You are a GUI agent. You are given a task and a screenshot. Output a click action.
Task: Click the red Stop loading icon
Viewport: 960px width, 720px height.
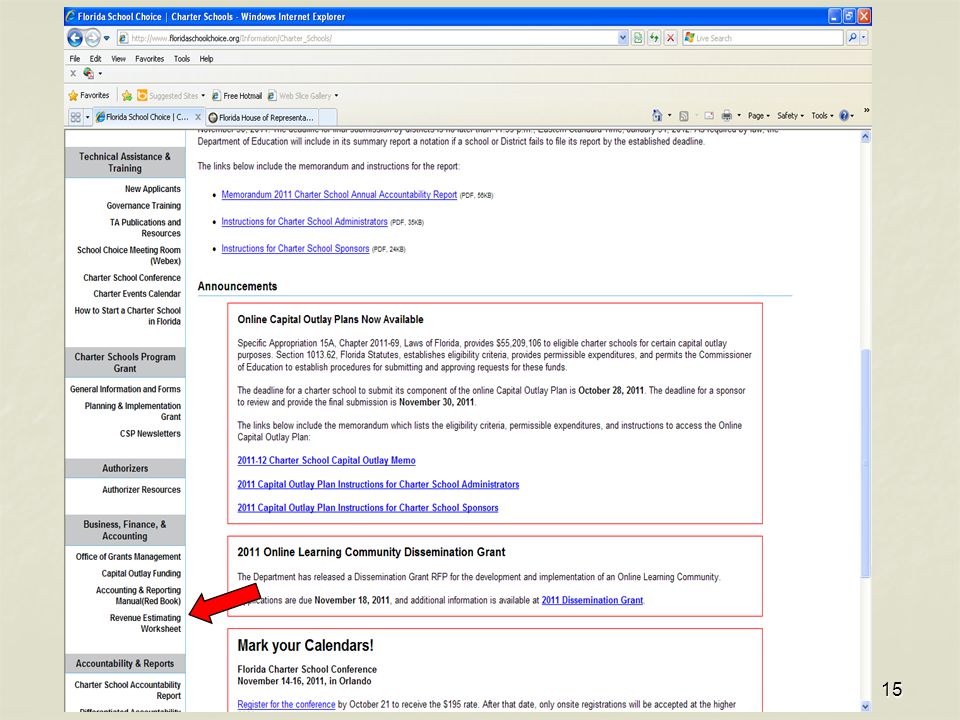(x=670, y=38)
